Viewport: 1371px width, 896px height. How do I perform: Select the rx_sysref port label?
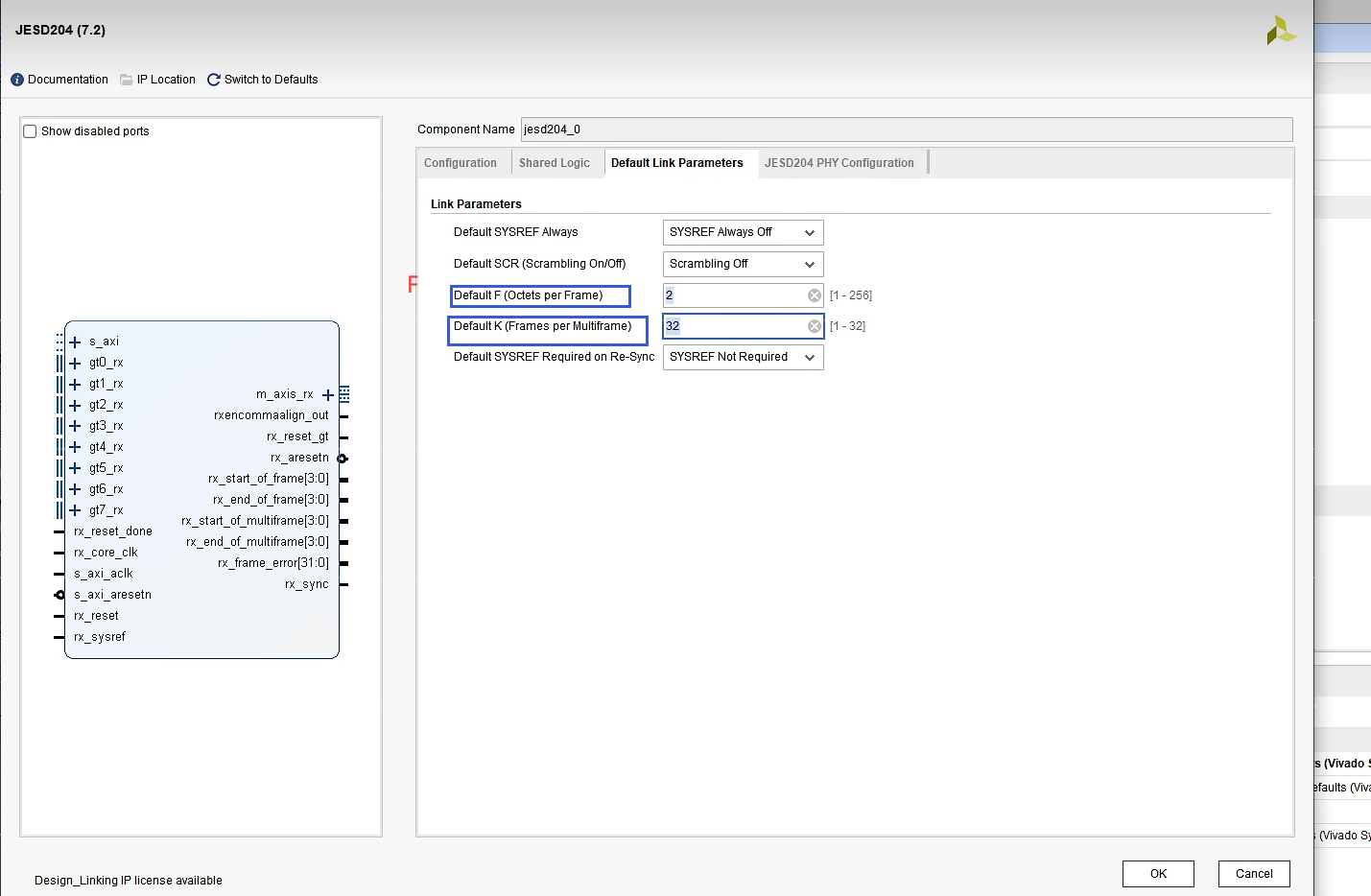click(x=100, y=637)
